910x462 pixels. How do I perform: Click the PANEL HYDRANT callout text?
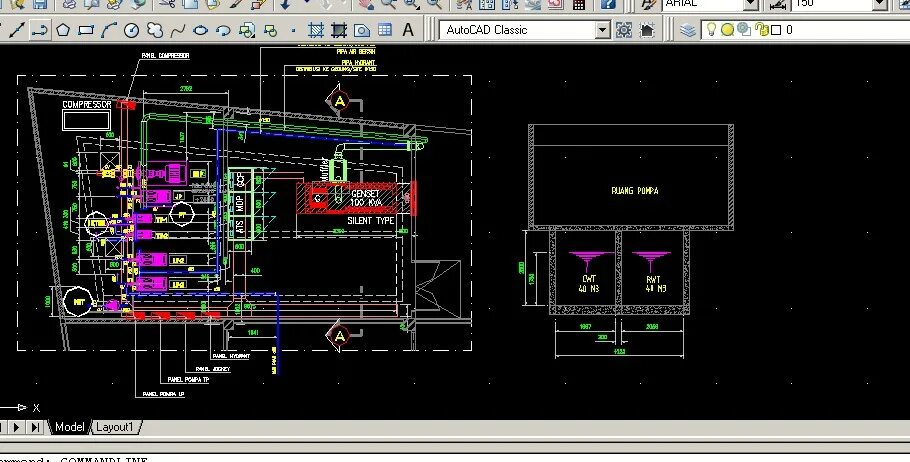coord(231,356)
